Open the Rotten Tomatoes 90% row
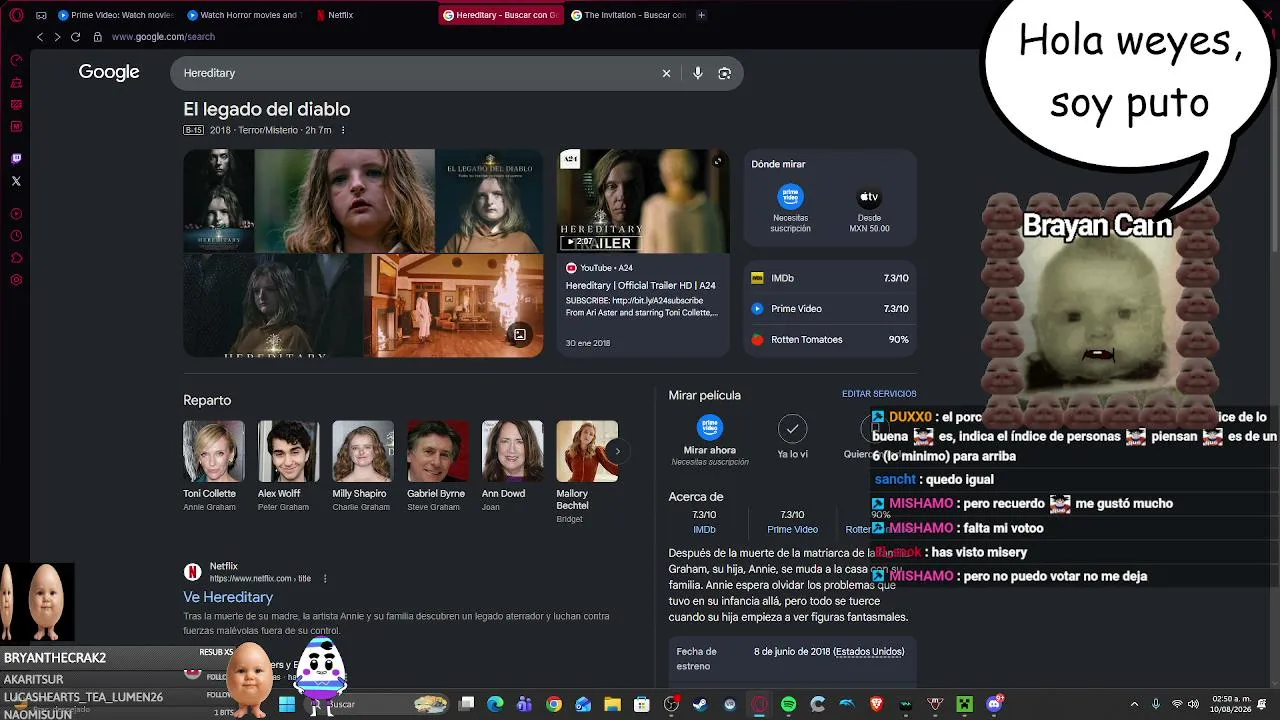 tap(830, 340)
